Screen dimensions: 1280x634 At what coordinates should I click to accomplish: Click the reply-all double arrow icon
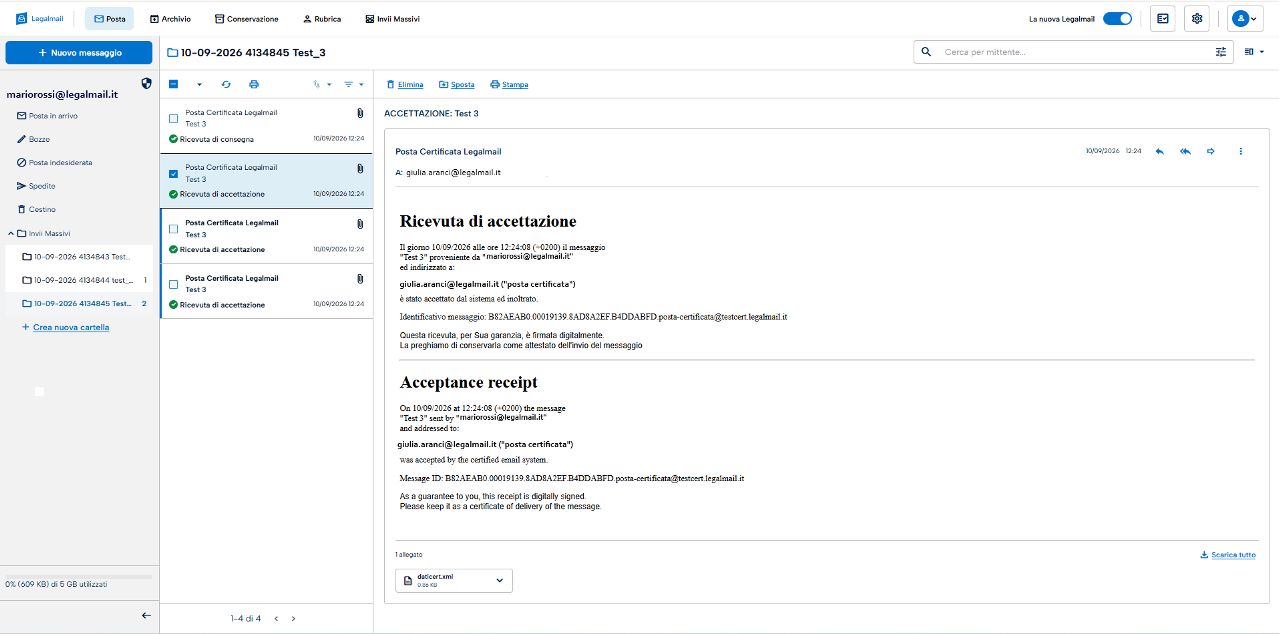pos(1185,151)
